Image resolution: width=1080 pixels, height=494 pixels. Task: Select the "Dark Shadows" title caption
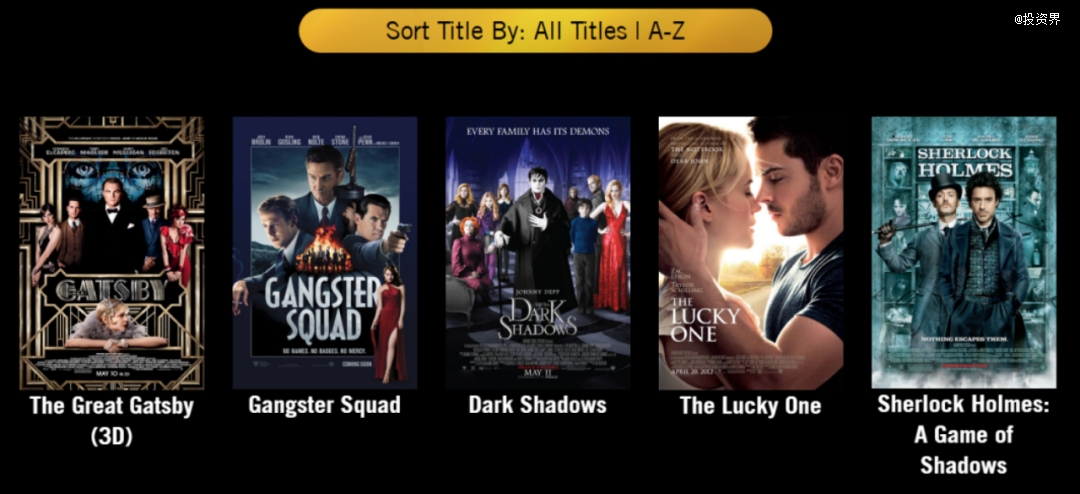[537, 405]
